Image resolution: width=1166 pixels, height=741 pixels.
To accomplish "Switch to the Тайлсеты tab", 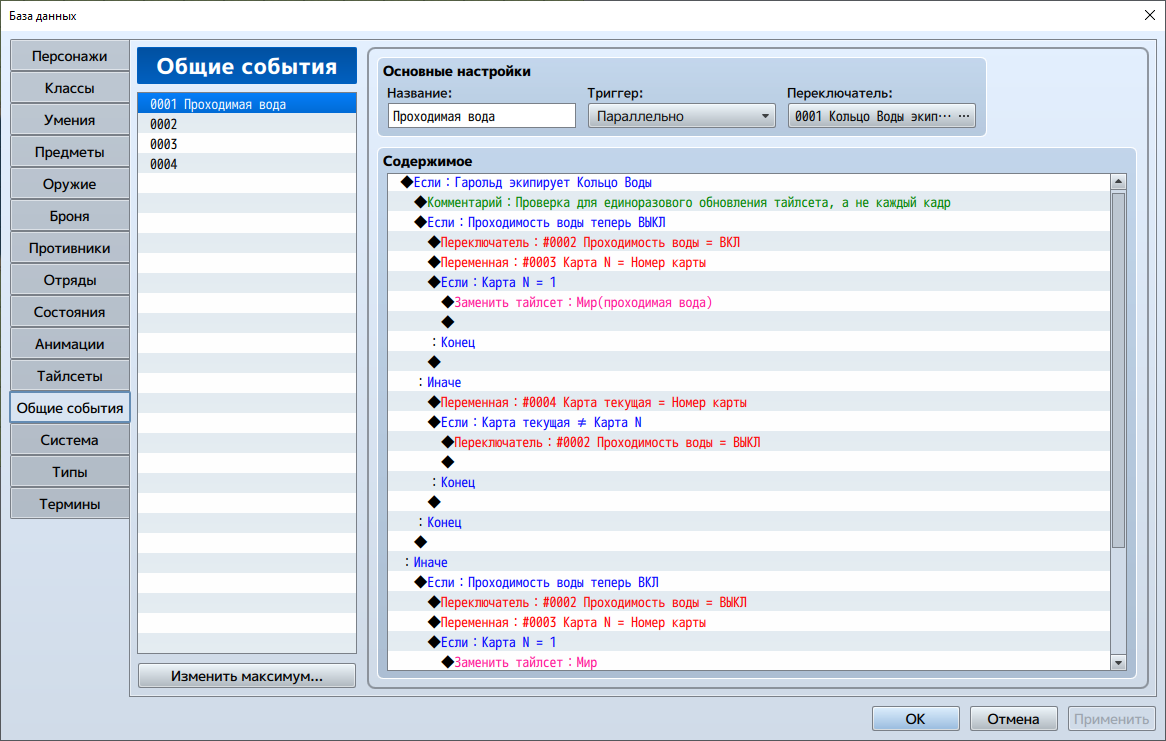I will 69,376.
